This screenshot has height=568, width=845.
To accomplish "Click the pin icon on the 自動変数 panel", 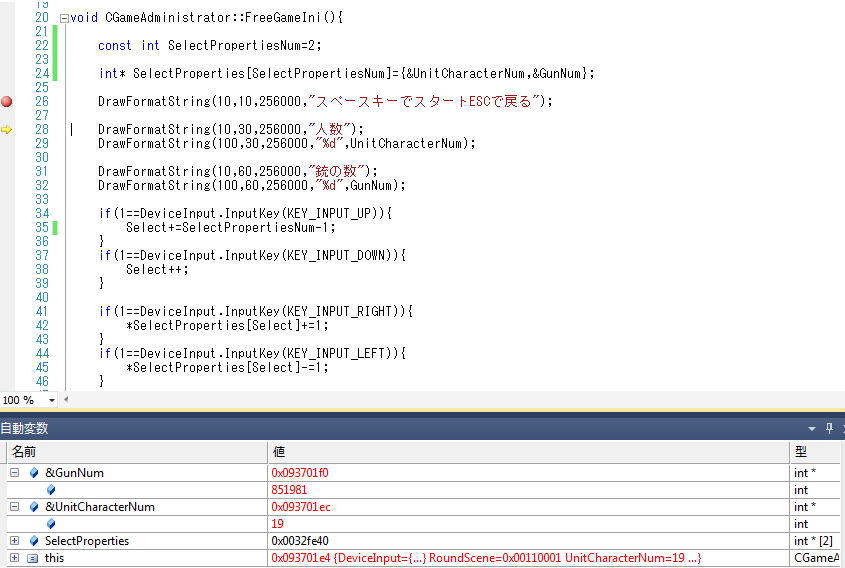I will point(829,428).
